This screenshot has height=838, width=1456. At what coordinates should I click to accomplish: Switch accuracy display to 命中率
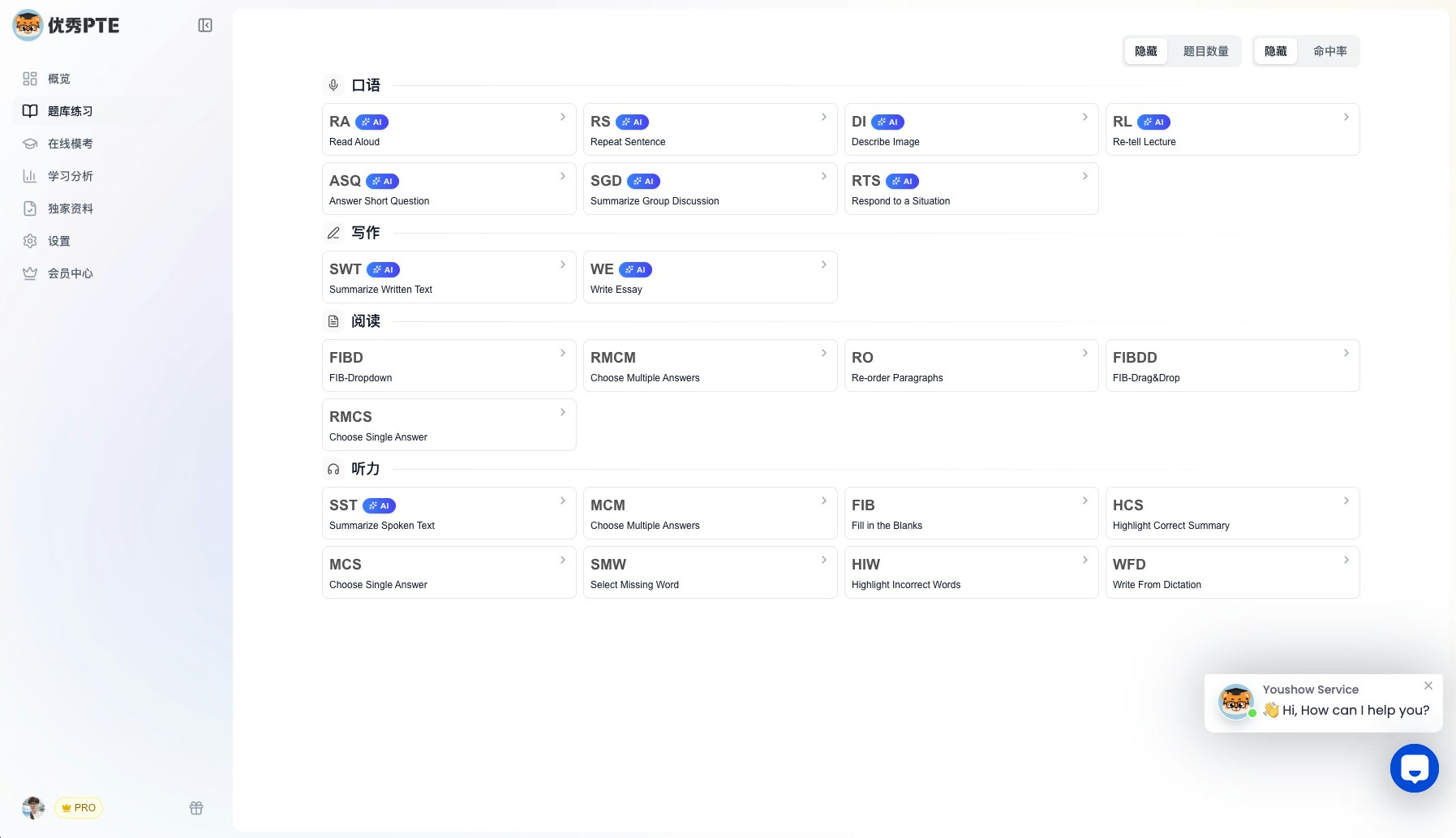click(1329, 50)
